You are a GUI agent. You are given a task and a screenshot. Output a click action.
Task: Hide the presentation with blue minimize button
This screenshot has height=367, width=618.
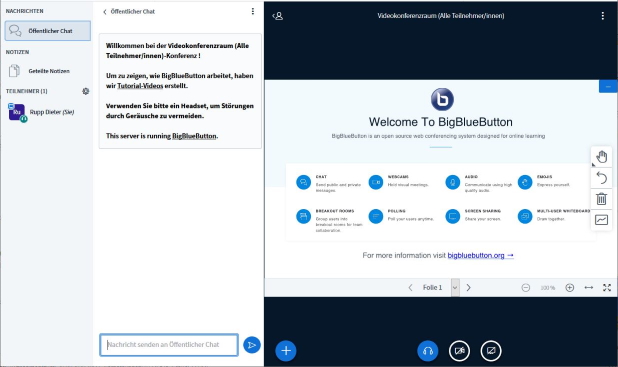coord(608,86)
